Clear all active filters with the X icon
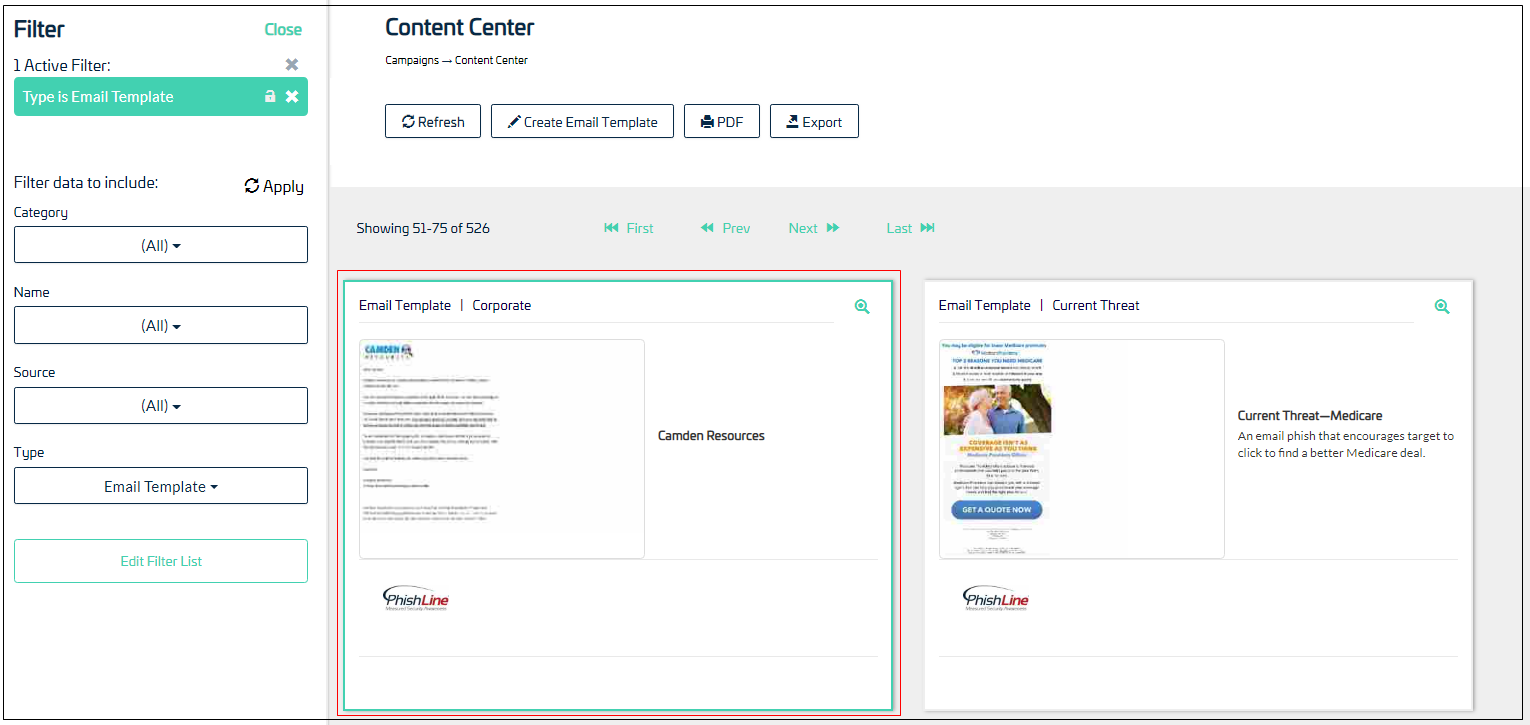 (291, 64)
